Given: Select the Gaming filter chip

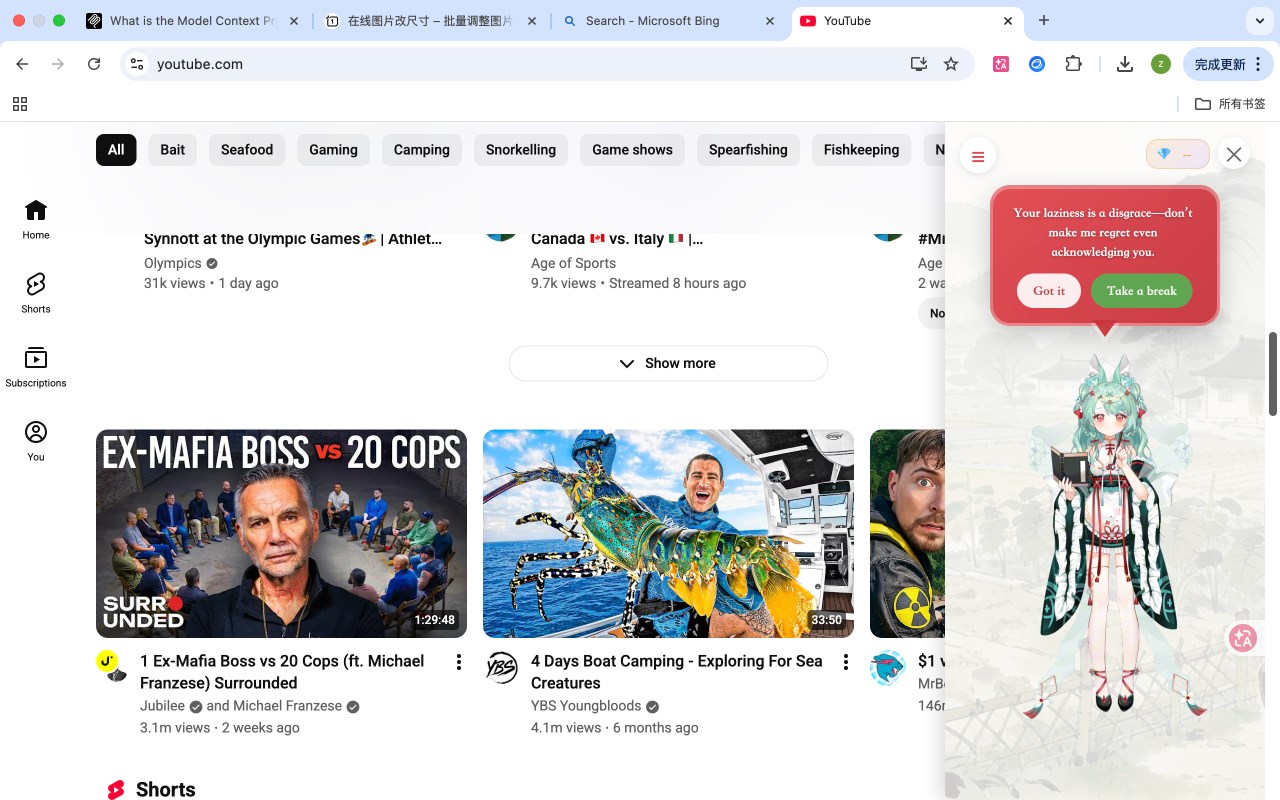Looking at the screenshot, I should (x=333, y=150).
